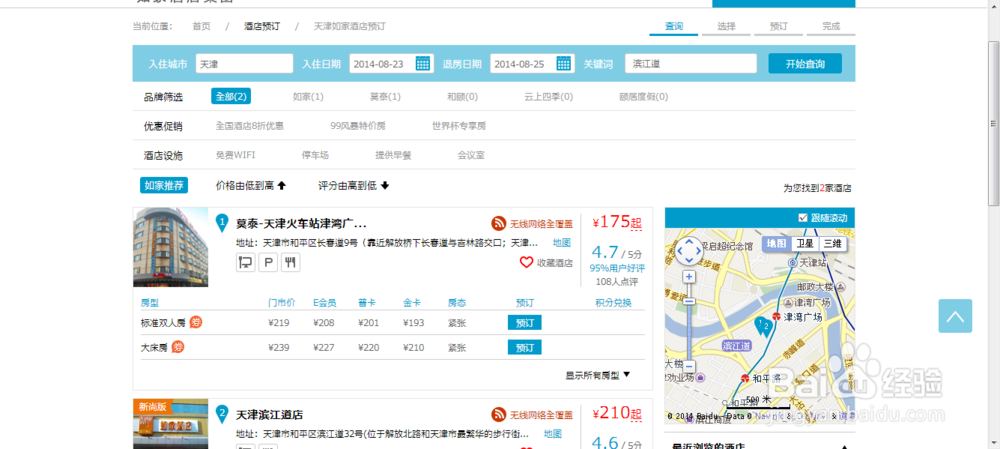Zoom out the map with minus button

coord(689,367)
